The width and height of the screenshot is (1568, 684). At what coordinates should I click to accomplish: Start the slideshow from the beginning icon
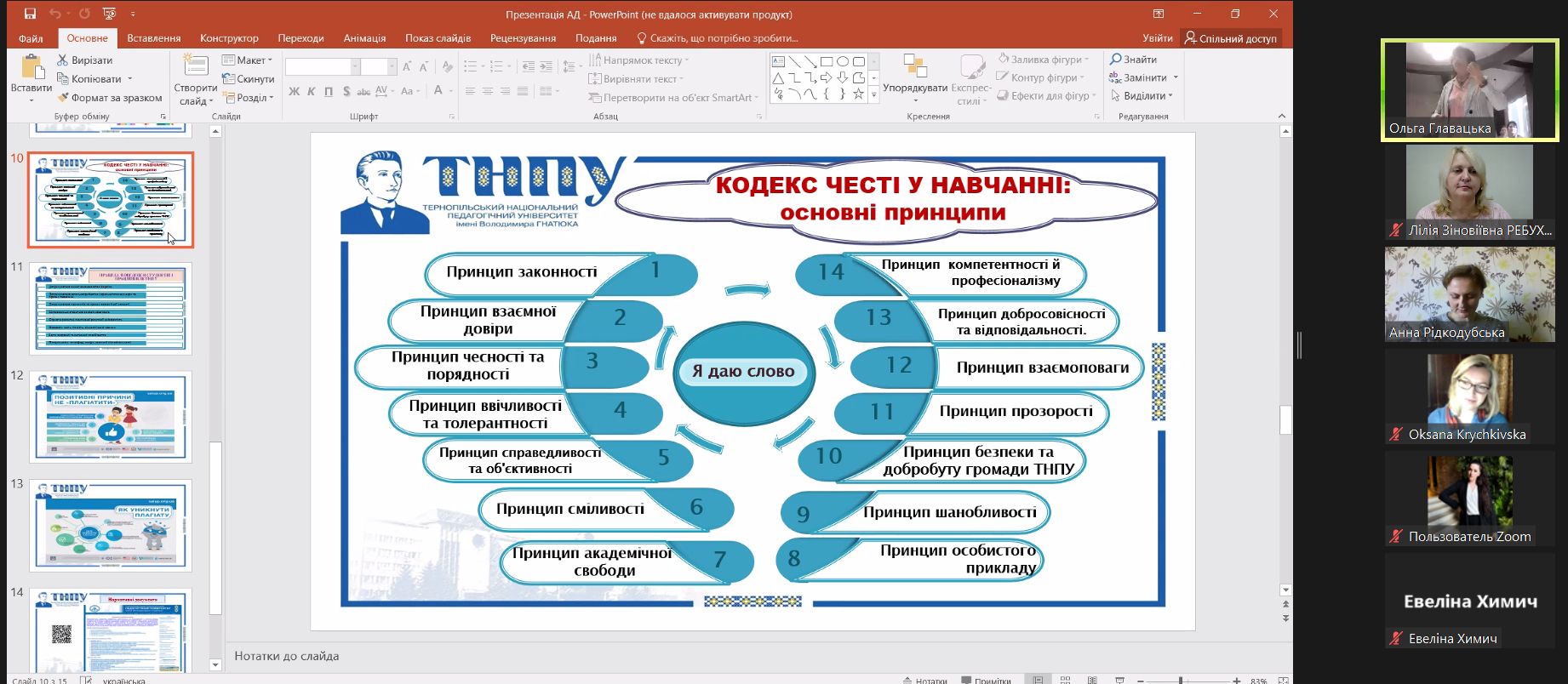click(109, 14)
